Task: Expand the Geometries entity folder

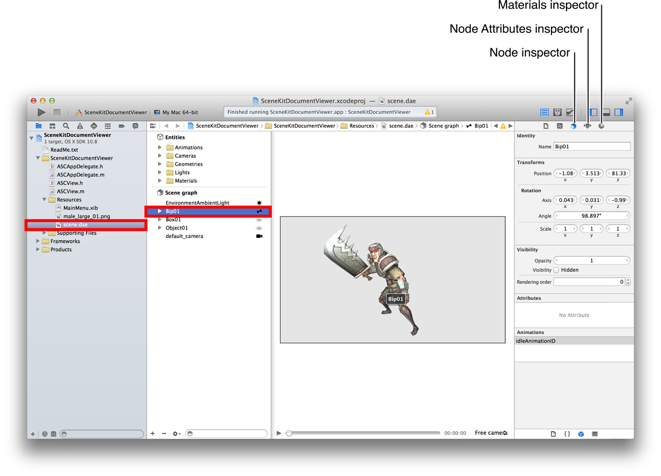Action: pos(160,164)
